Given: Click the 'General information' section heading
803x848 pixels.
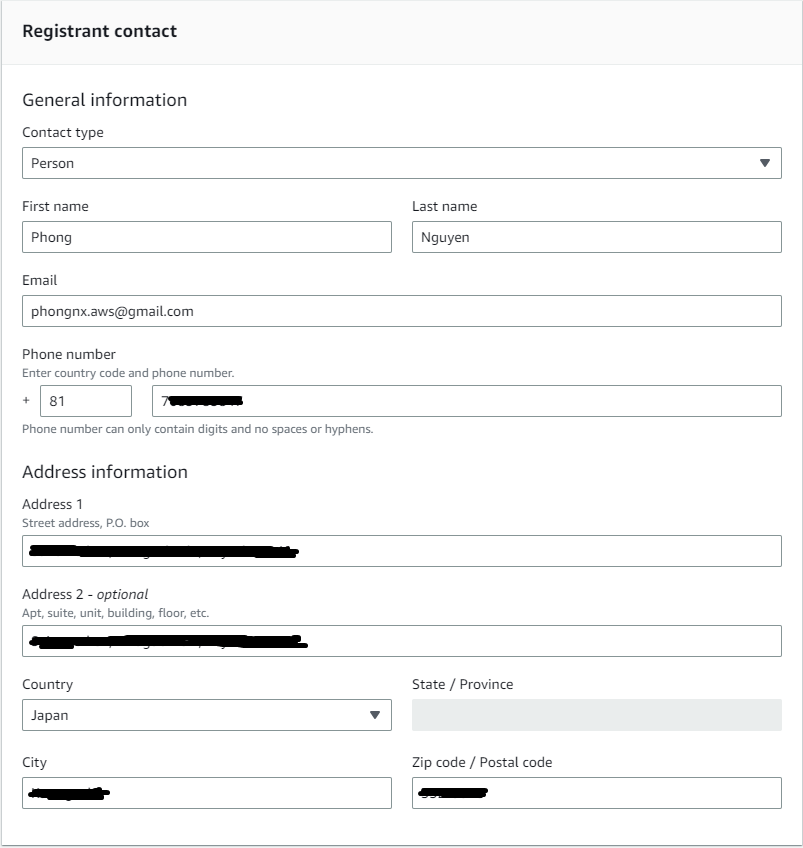Looking at the screenshot, I should tap(104, 100).
